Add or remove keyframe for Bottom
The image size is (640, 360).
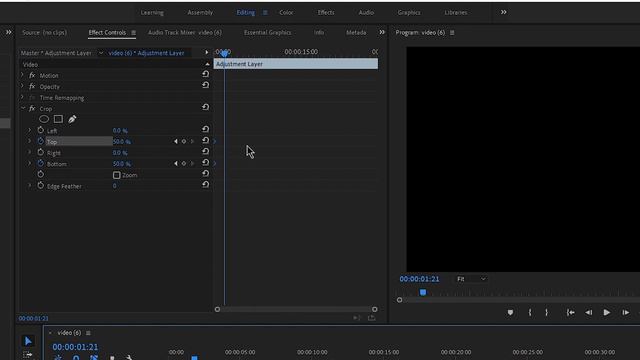pos(184,163)
